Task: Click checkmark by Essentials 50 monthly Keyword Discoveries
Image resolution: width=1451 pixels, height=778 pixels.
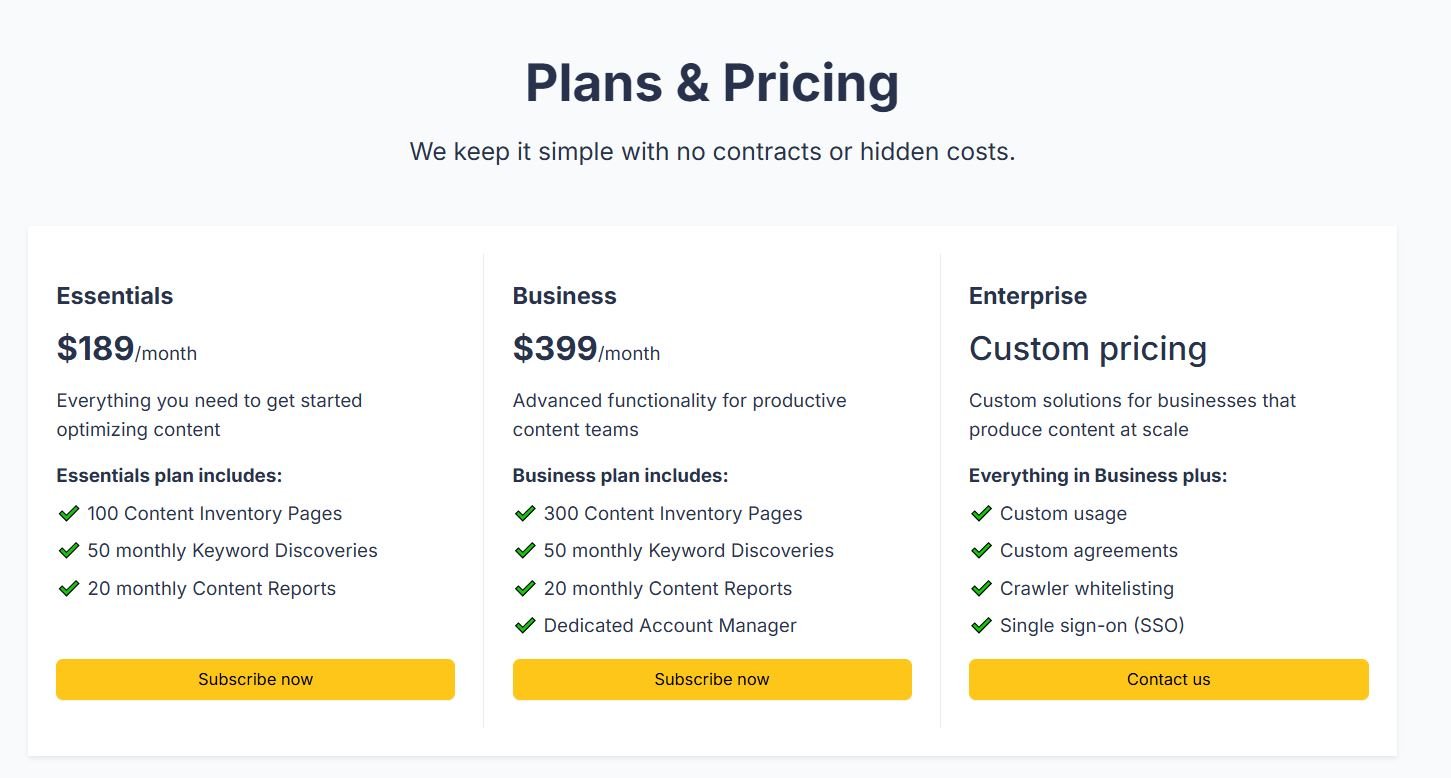Action: [68, 551]
